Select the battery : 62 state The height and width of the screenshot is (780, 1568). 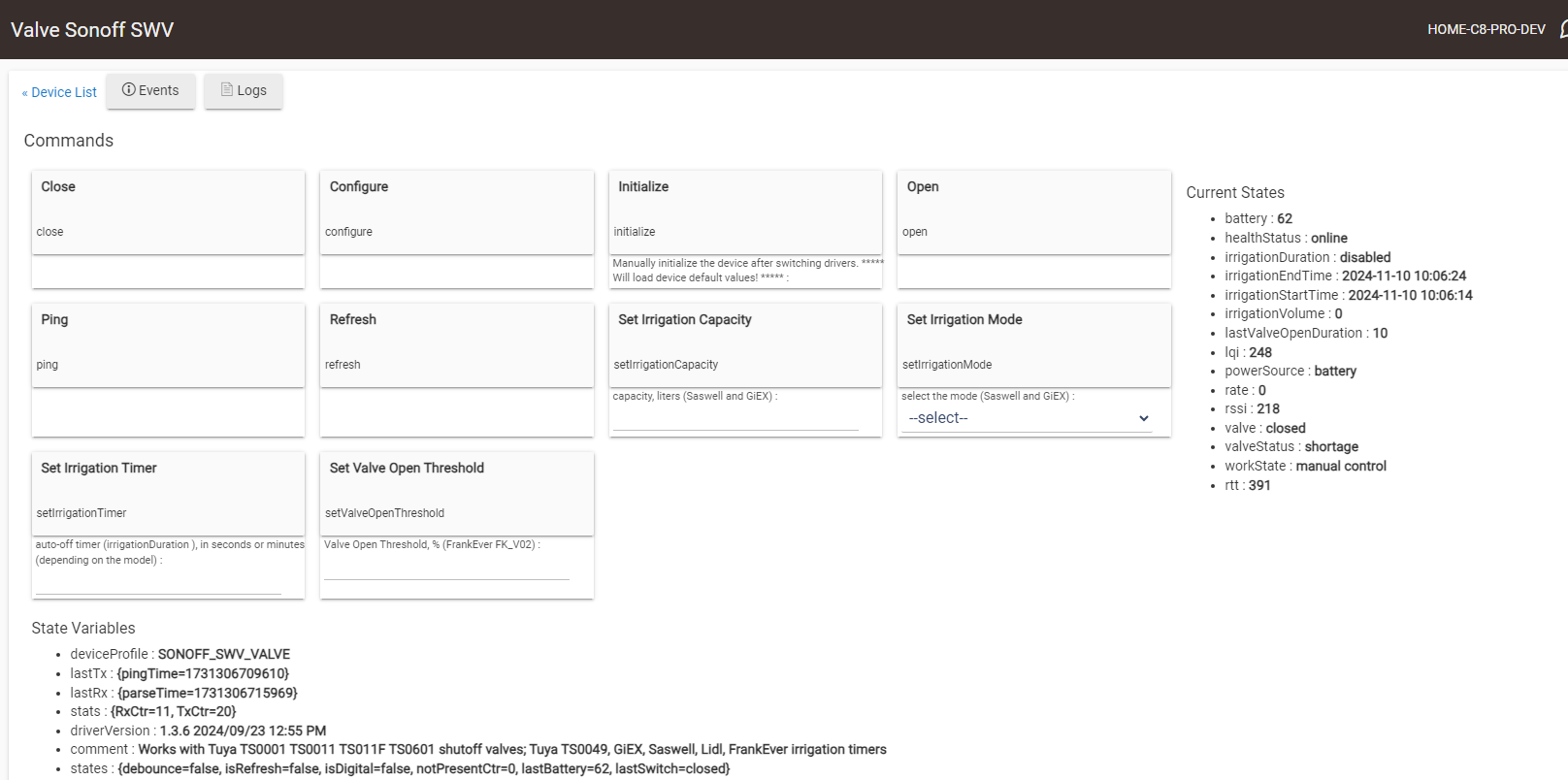[x=1258, y=219]
